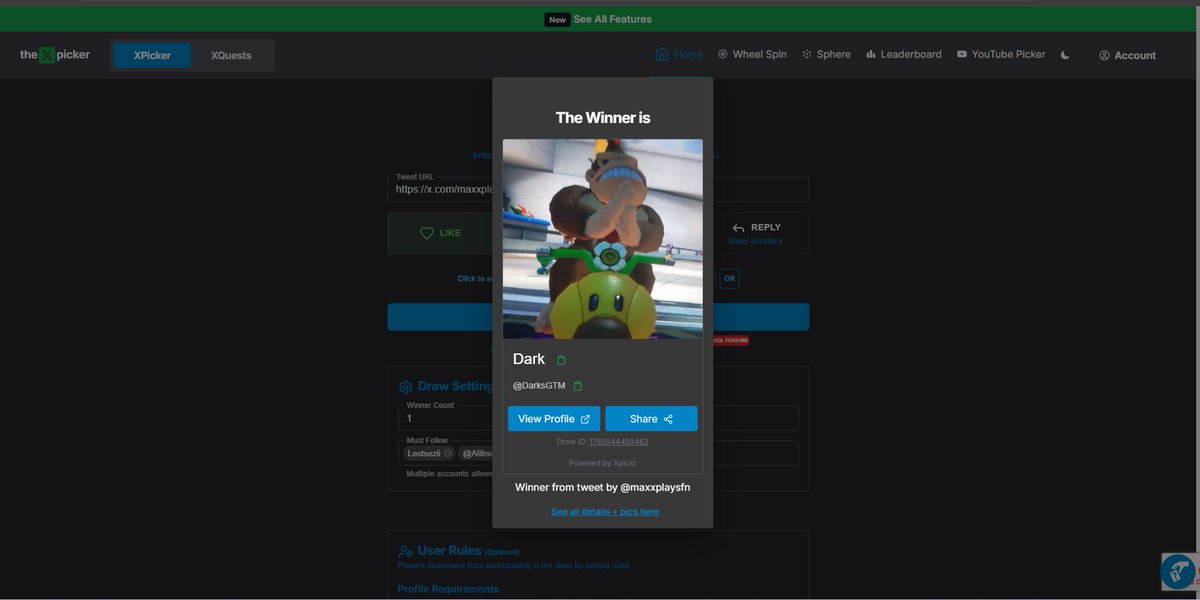Toggle dark mode moon icon

click(x=1065, y=55)
